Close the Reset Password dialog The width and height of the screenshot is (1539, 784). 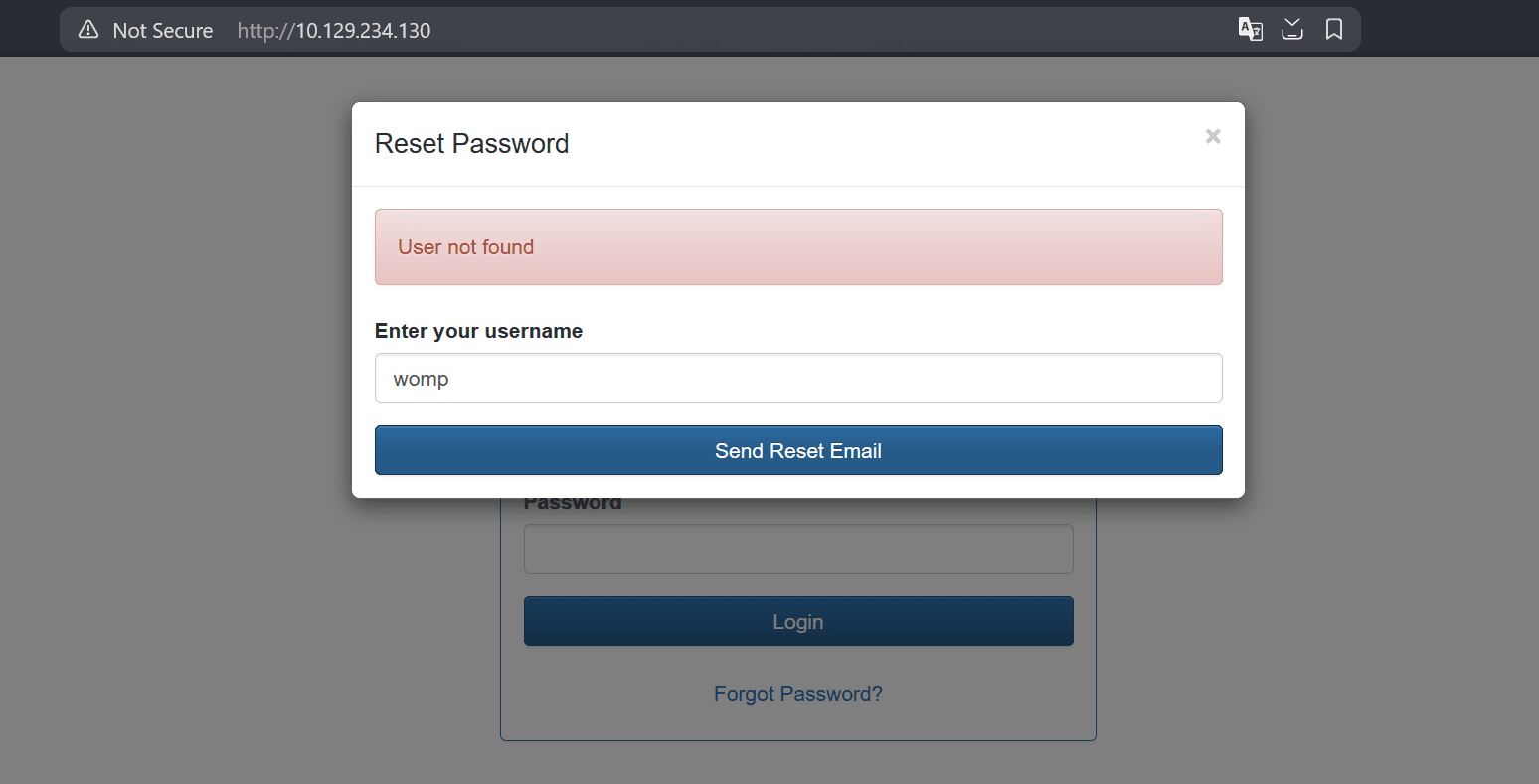pyautogui.click(x=1212, y=137)
